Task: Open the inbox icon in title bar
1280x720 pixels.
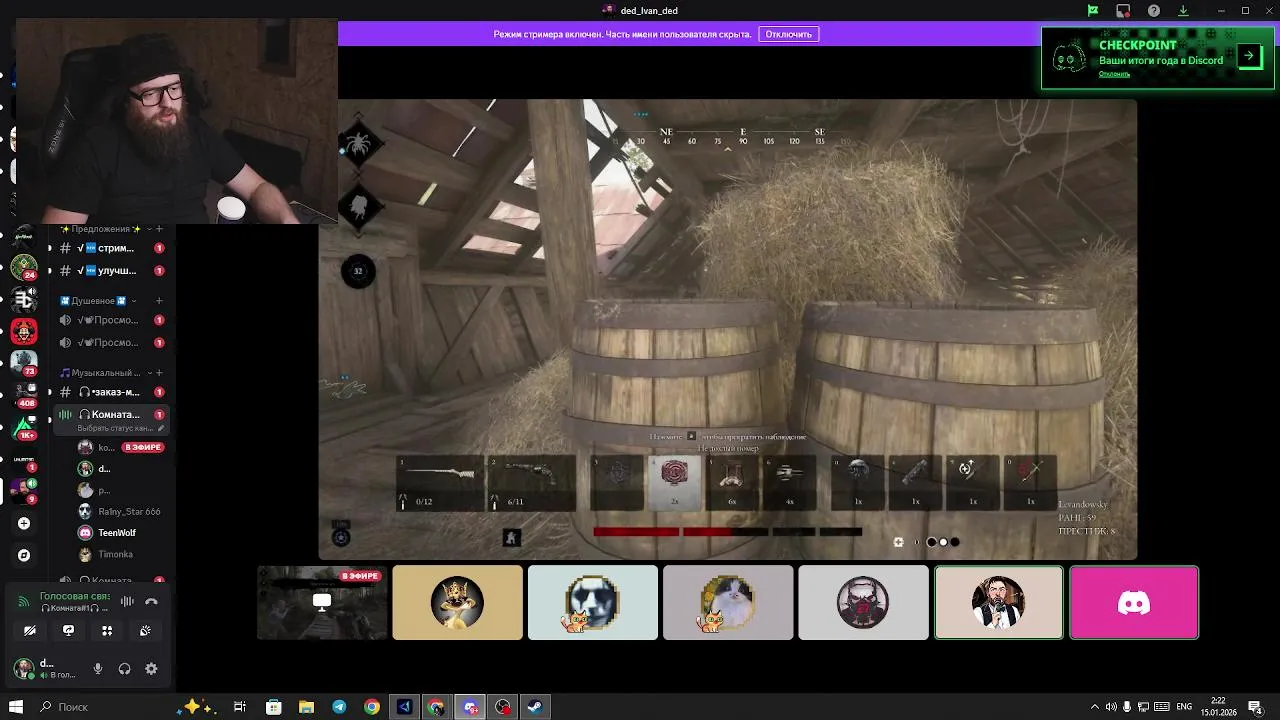Action: (1123, 11)
